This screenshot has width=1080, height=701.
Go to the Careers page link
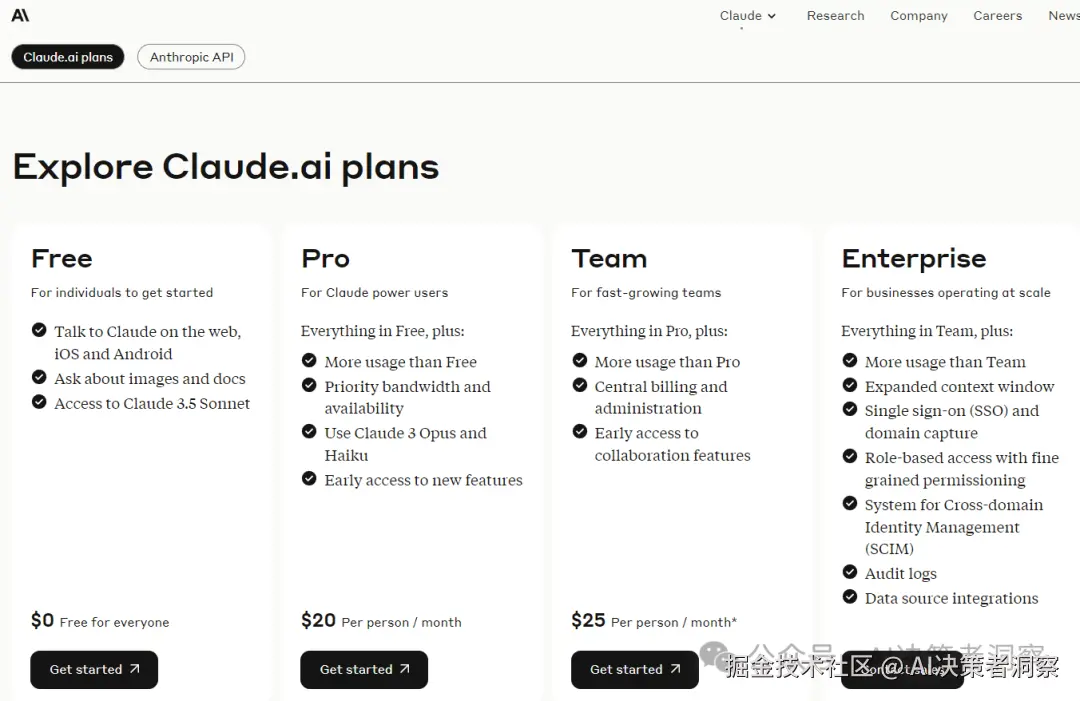point(997,16)
